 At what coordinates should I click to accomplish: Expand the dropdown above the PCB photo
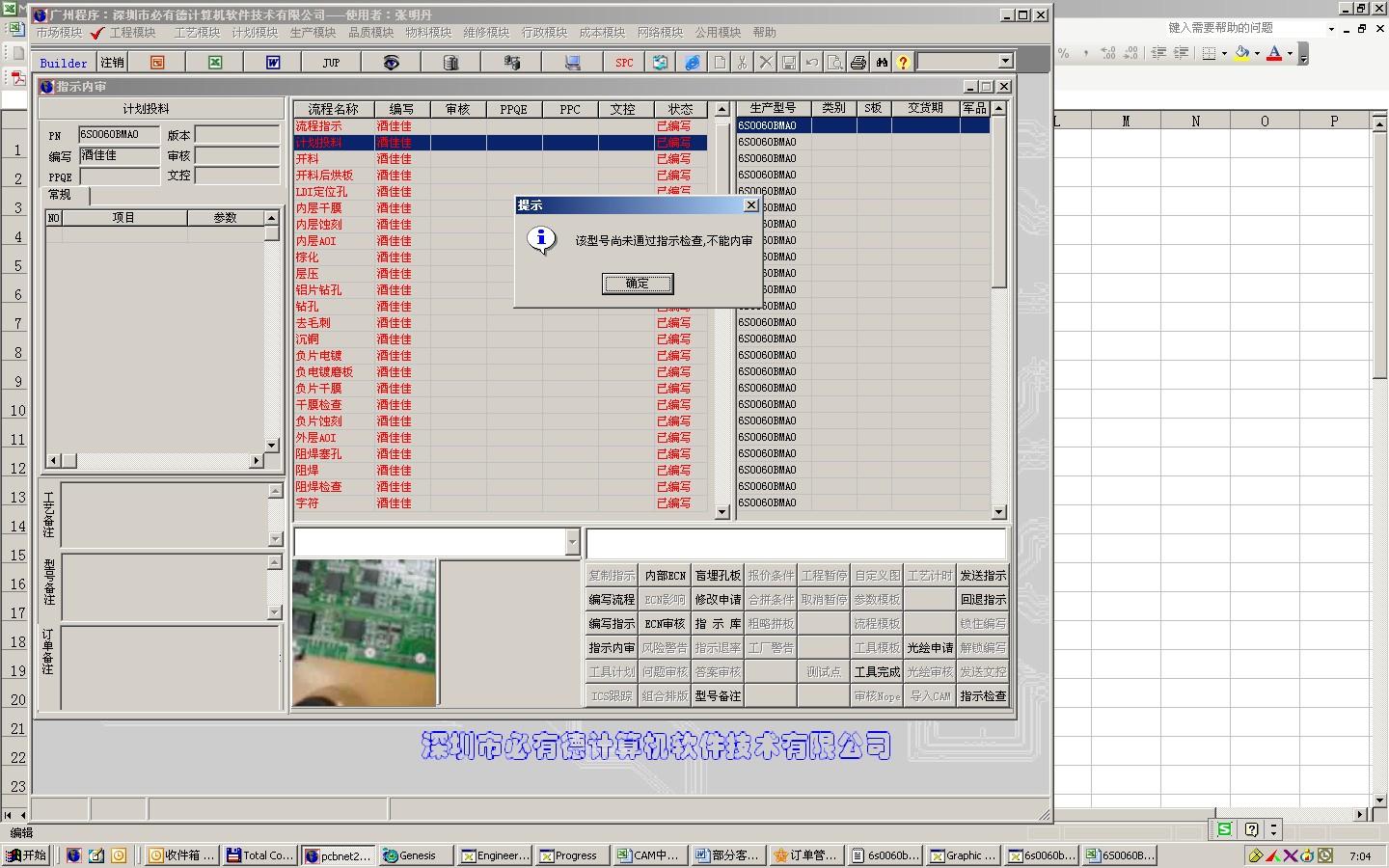click(572, 543)
